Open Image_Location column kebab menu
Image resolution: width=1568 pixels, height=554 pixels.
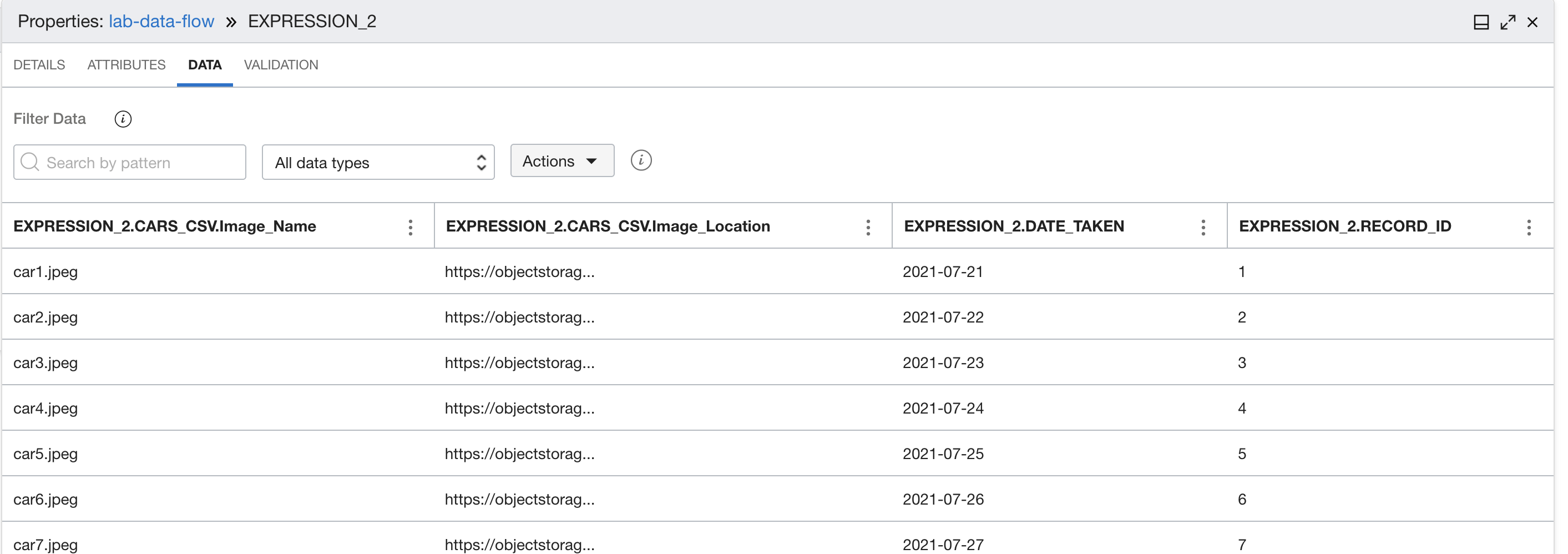tap(867, 227)
